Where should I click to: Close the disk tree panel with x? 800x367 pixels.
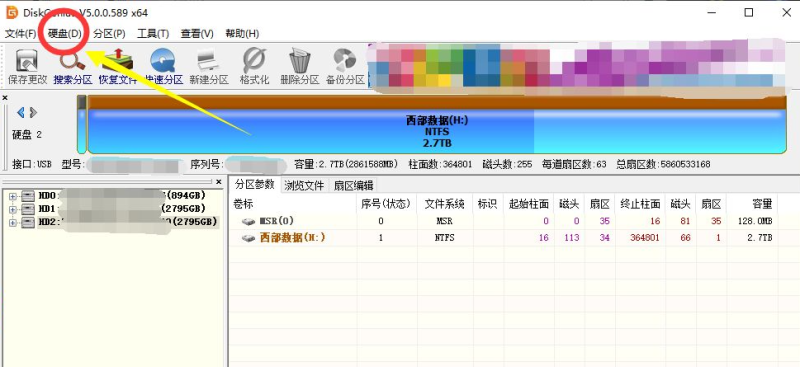pyautogui.click(x=218, y=182)
